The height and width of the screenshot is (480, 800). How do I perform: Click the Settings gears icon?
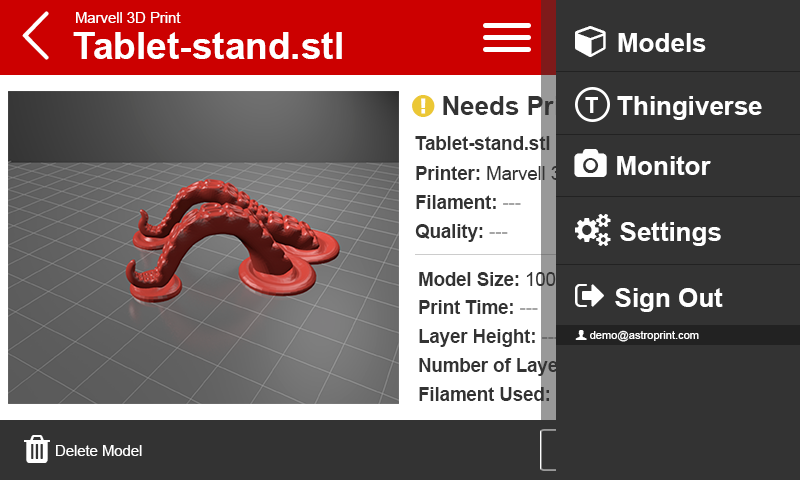click(x=592, y=230)
